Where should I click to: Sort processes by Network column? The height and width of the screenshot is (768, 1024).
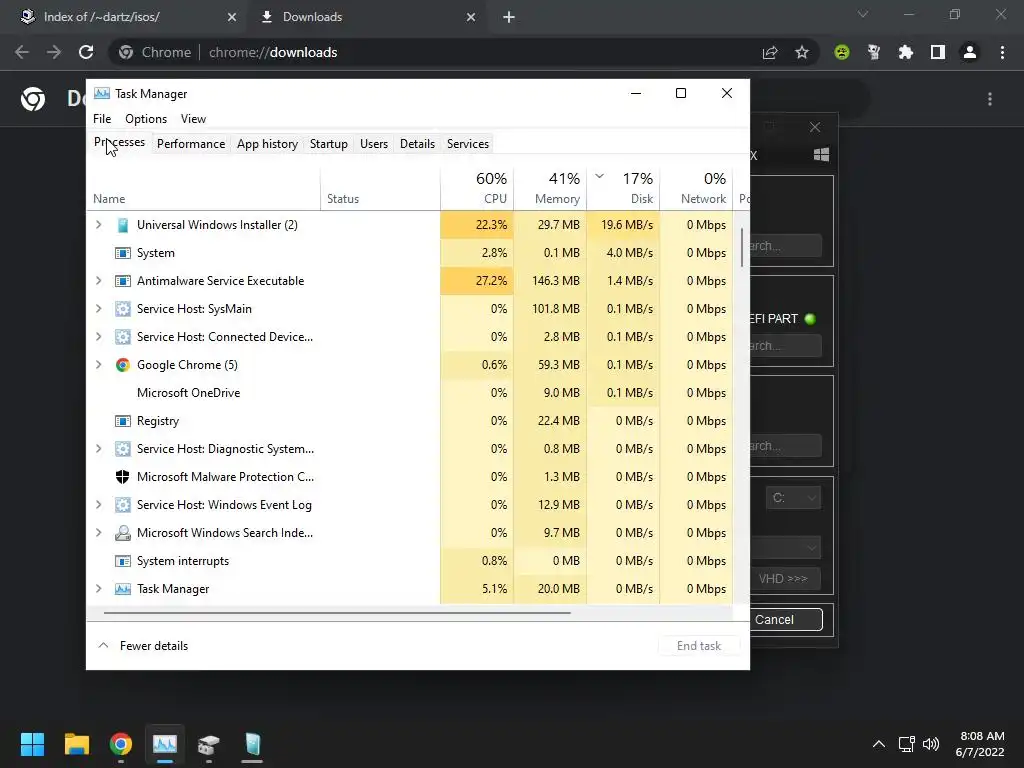click(x=696, y=188)
